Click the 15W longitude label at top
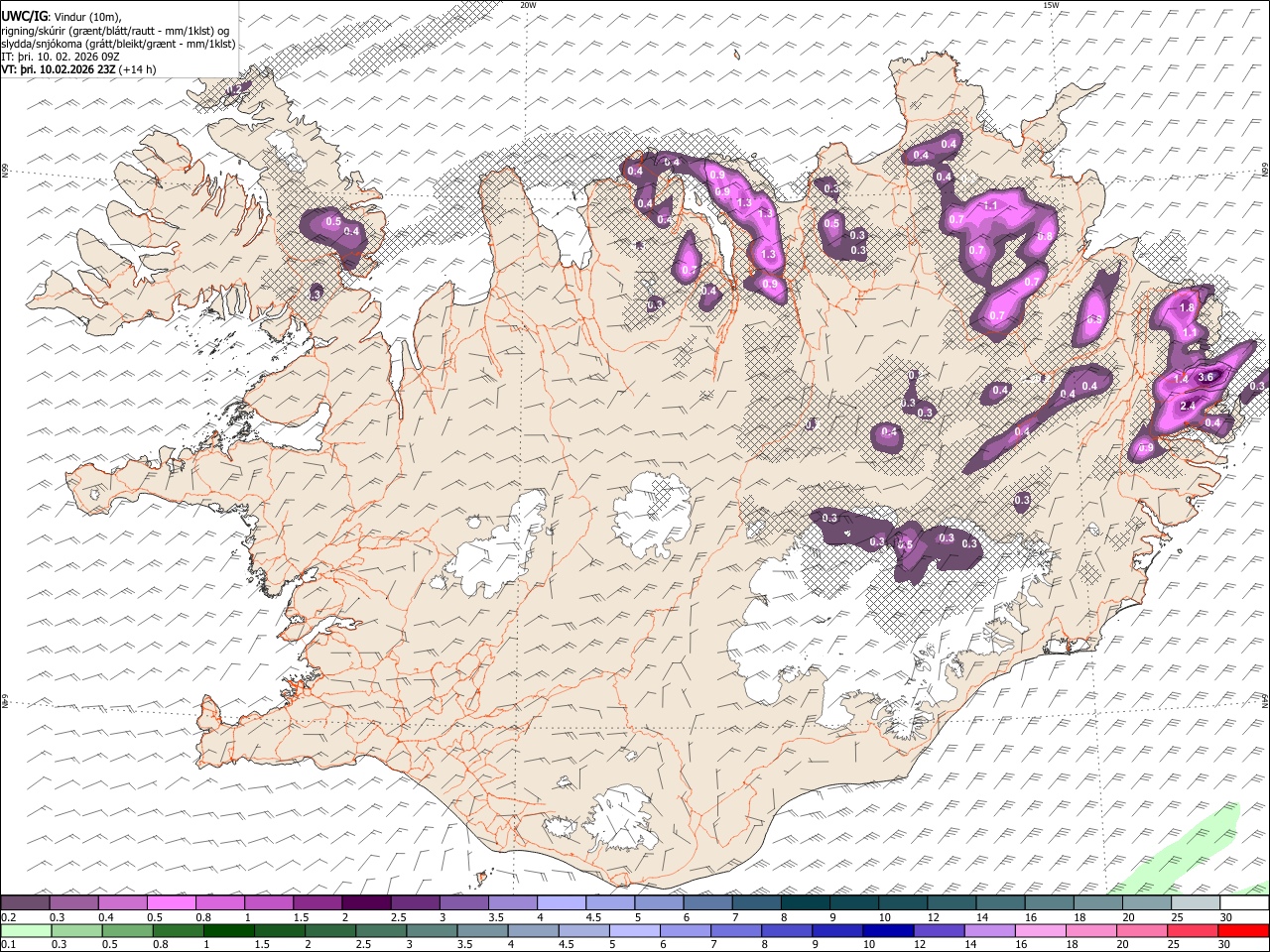 coord(1051,5)
